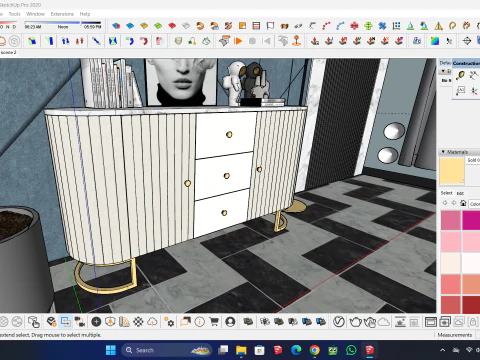
Task: Click the red striped section plane icon
Action: click(256, 26)
